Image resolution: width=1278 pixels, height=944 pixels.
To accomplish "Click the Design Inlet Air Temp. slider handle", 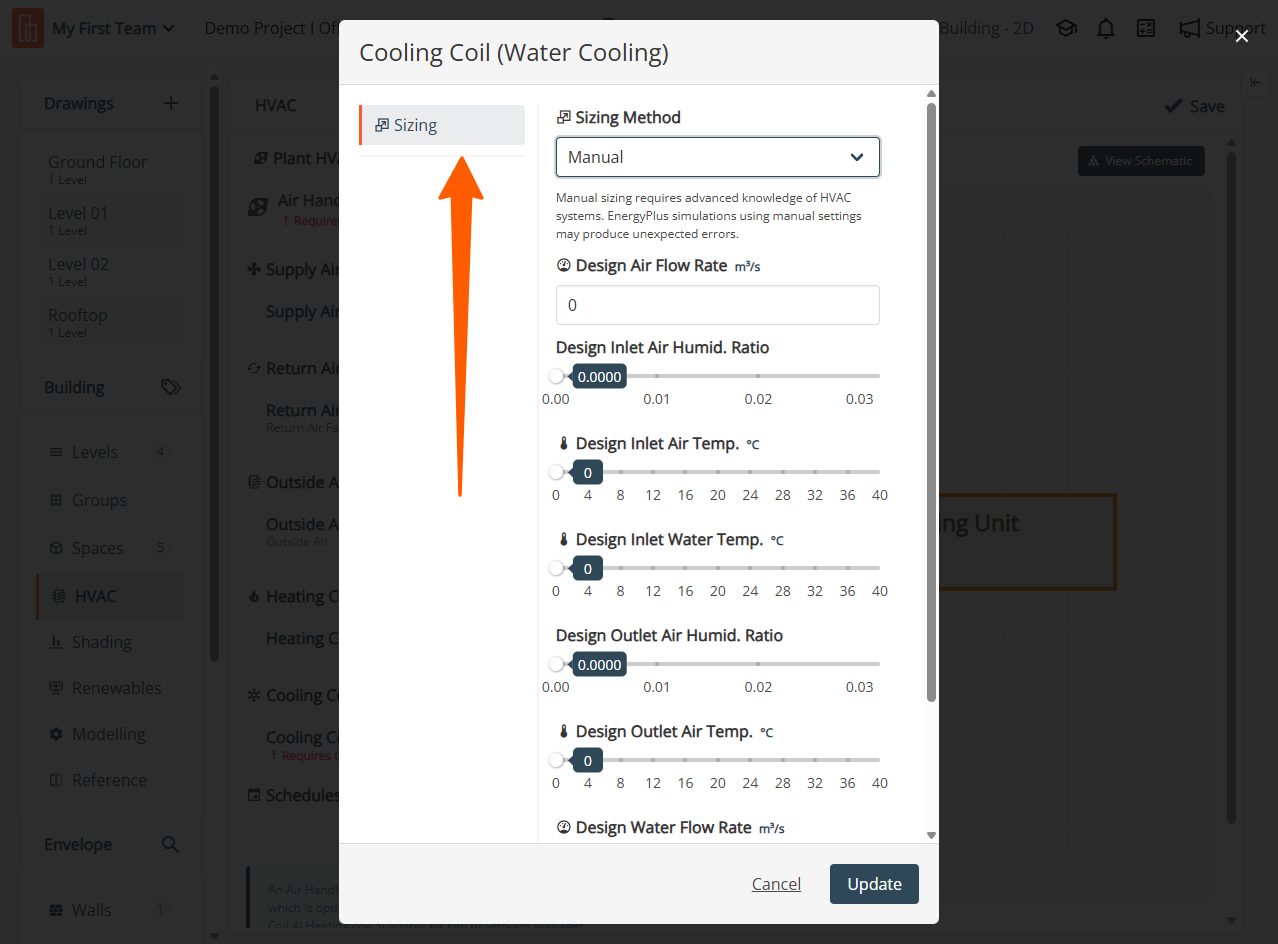I will pos(557,472).
